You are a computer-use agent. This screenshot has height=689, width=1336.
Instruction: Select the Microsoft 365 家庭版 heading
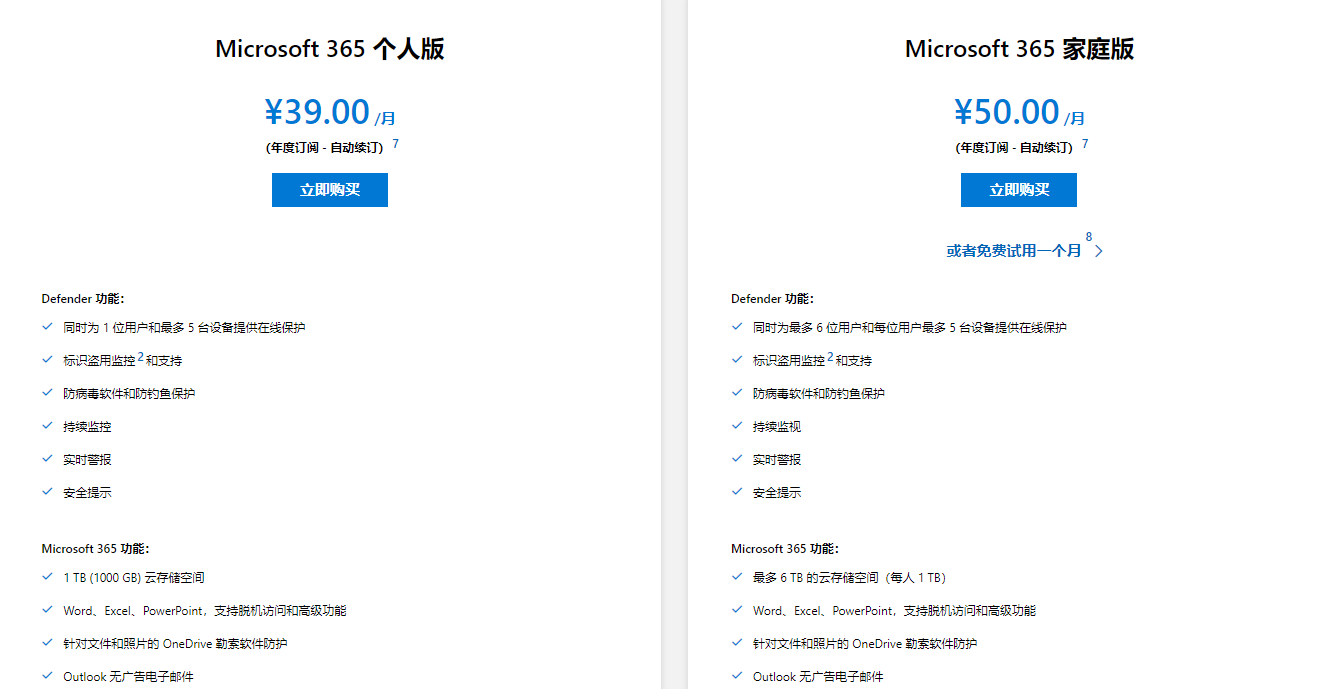[x=1018, y=48]
